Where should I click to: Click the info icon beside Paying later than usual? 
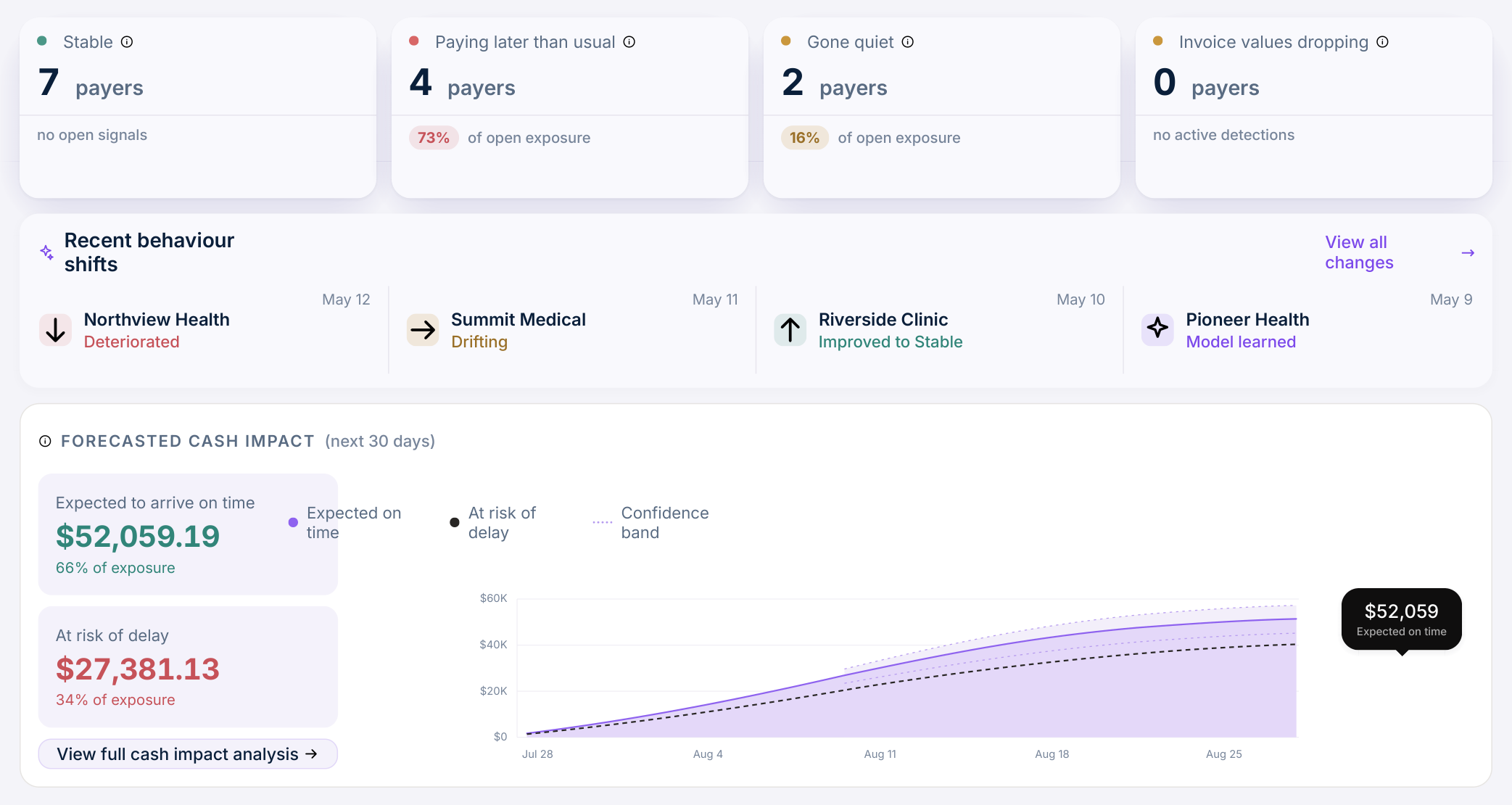point(629,42)
